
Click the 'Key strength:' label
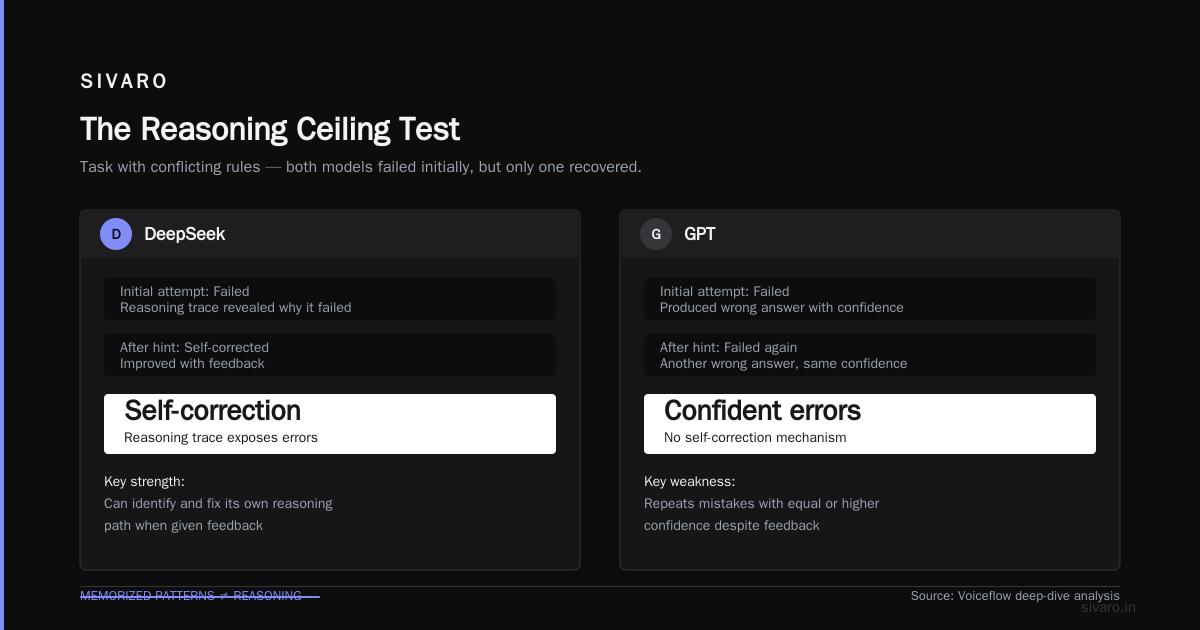point(144,482)
